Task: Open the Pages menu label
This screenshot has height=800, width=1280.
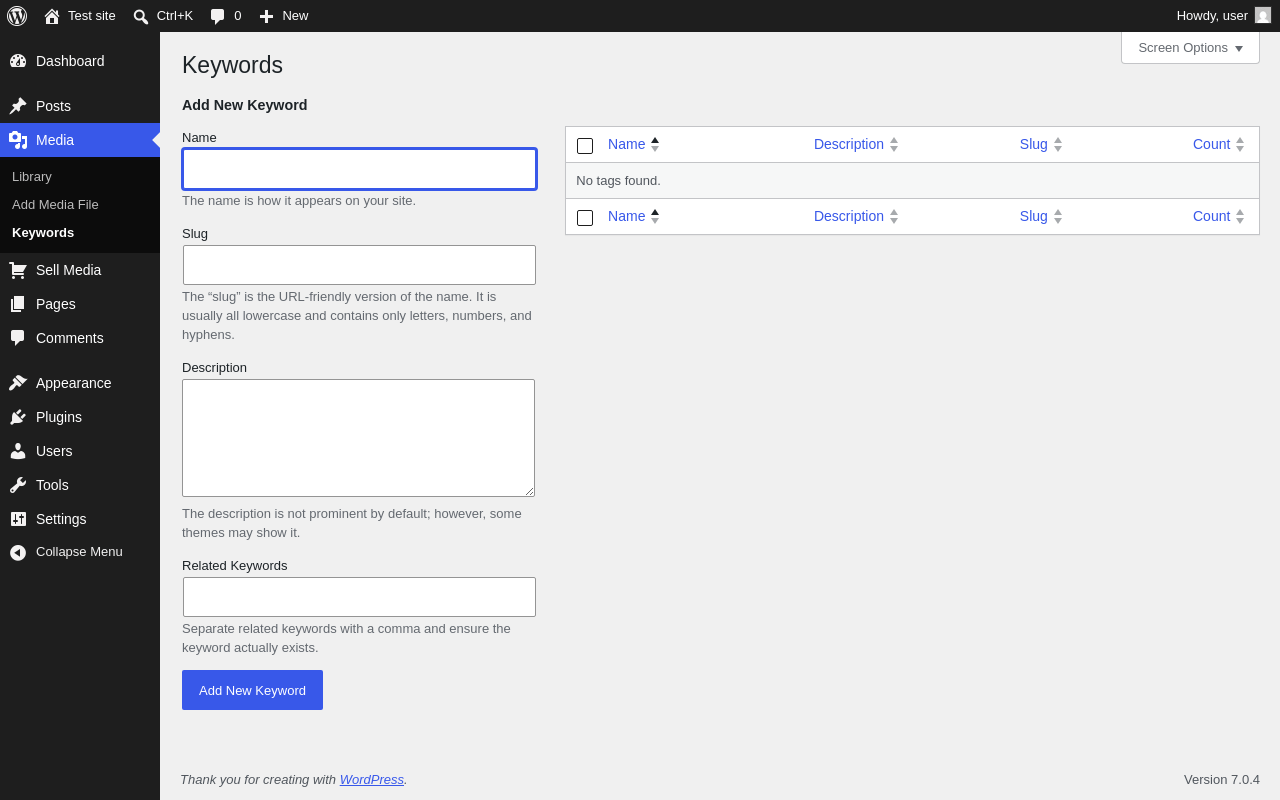Action: [56, 304]
